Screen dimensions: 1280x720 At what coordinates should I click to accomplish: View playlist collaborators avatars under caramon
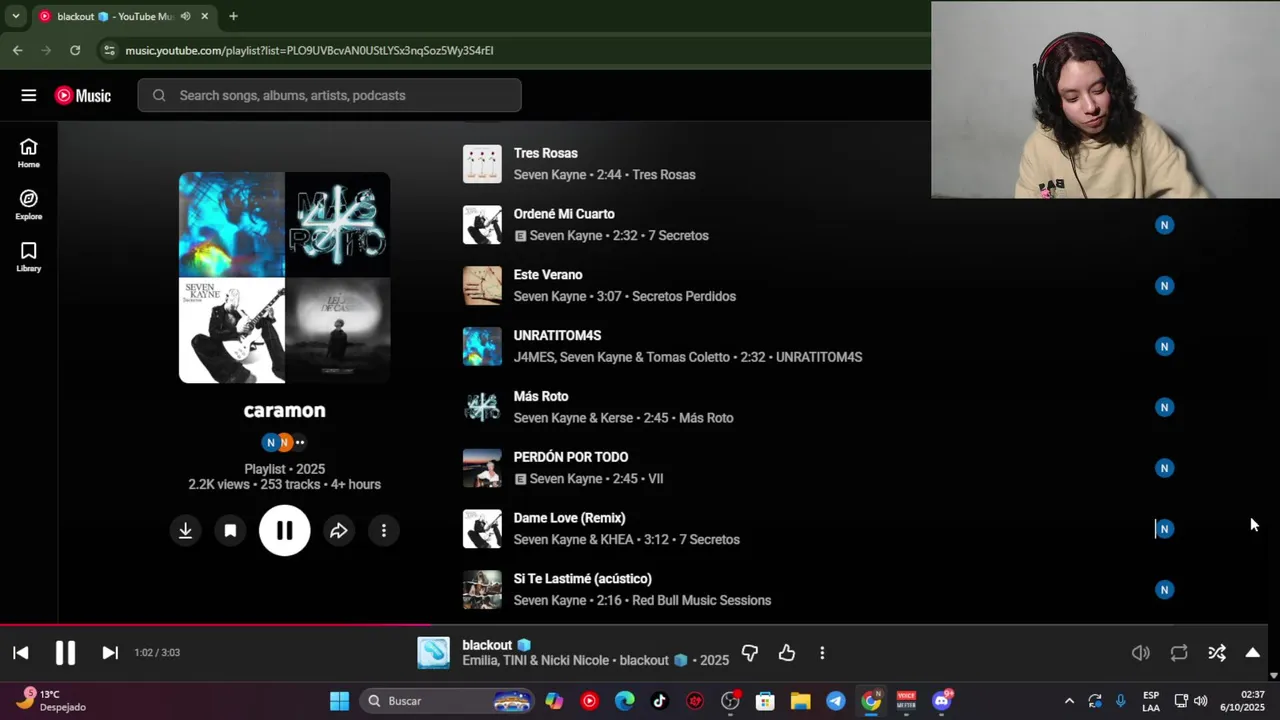[x=285, y=442]
